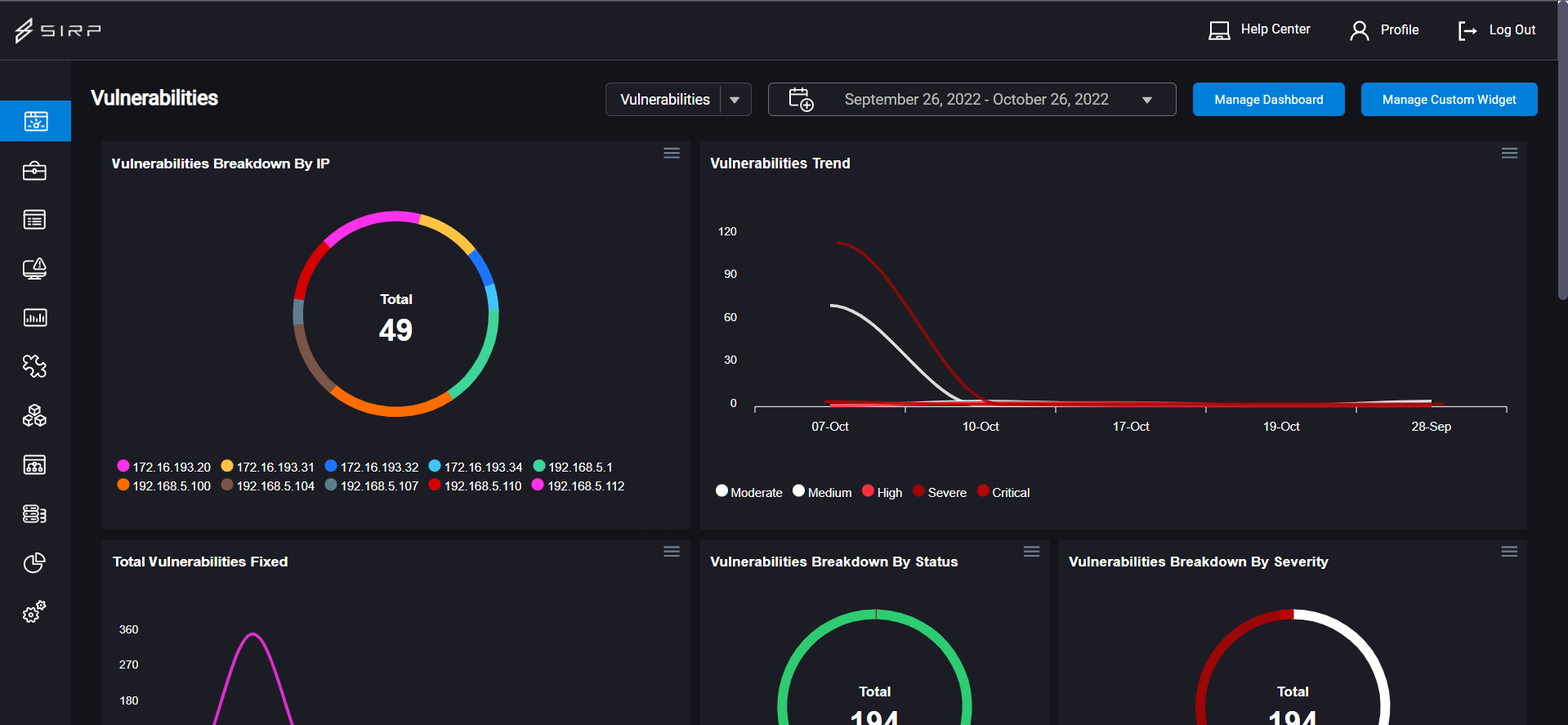
Task: Toggle 192.168.5.112 legend entry
Action: (x=578, y=486)
